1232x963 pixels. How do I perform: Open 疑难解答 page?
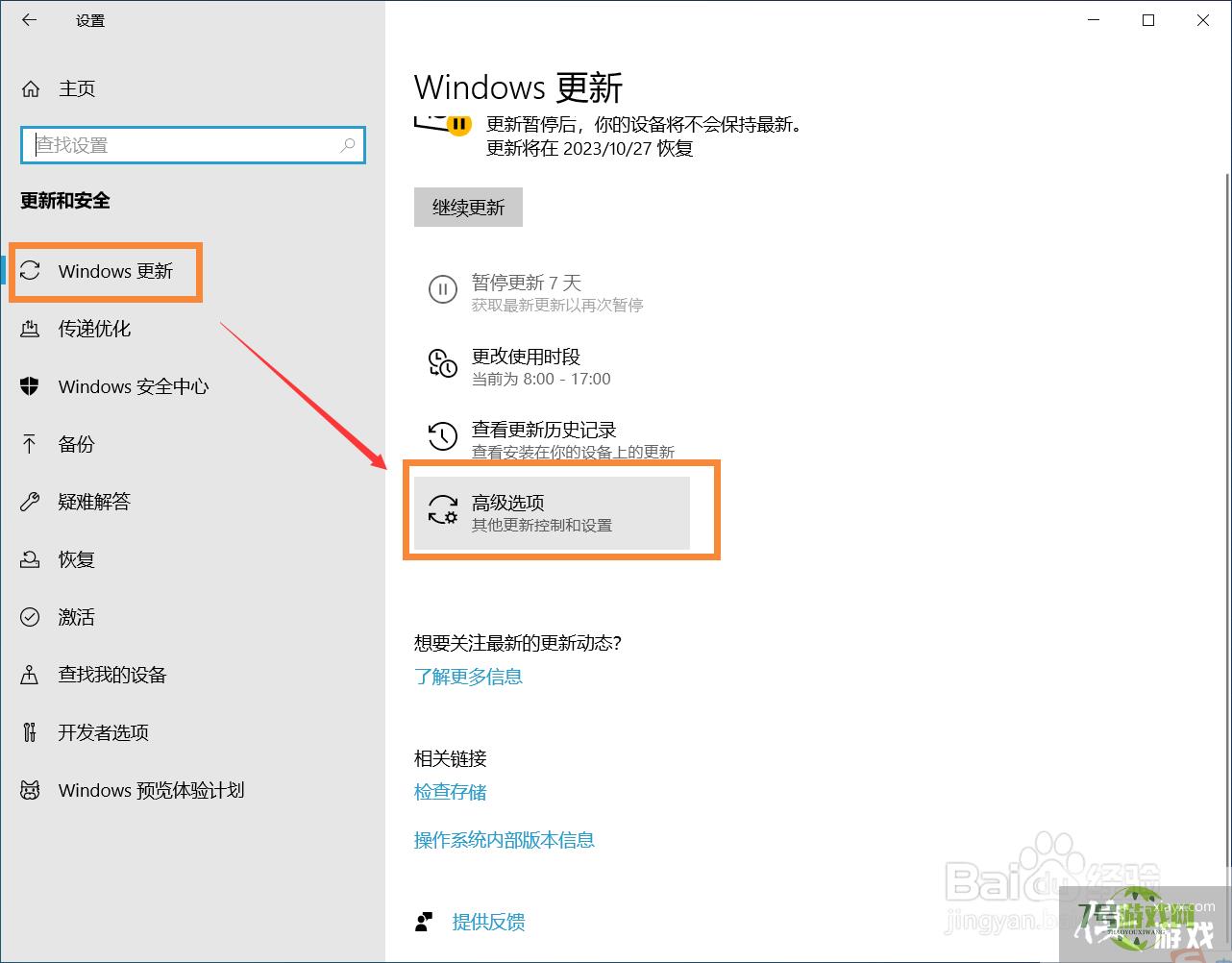94,502
